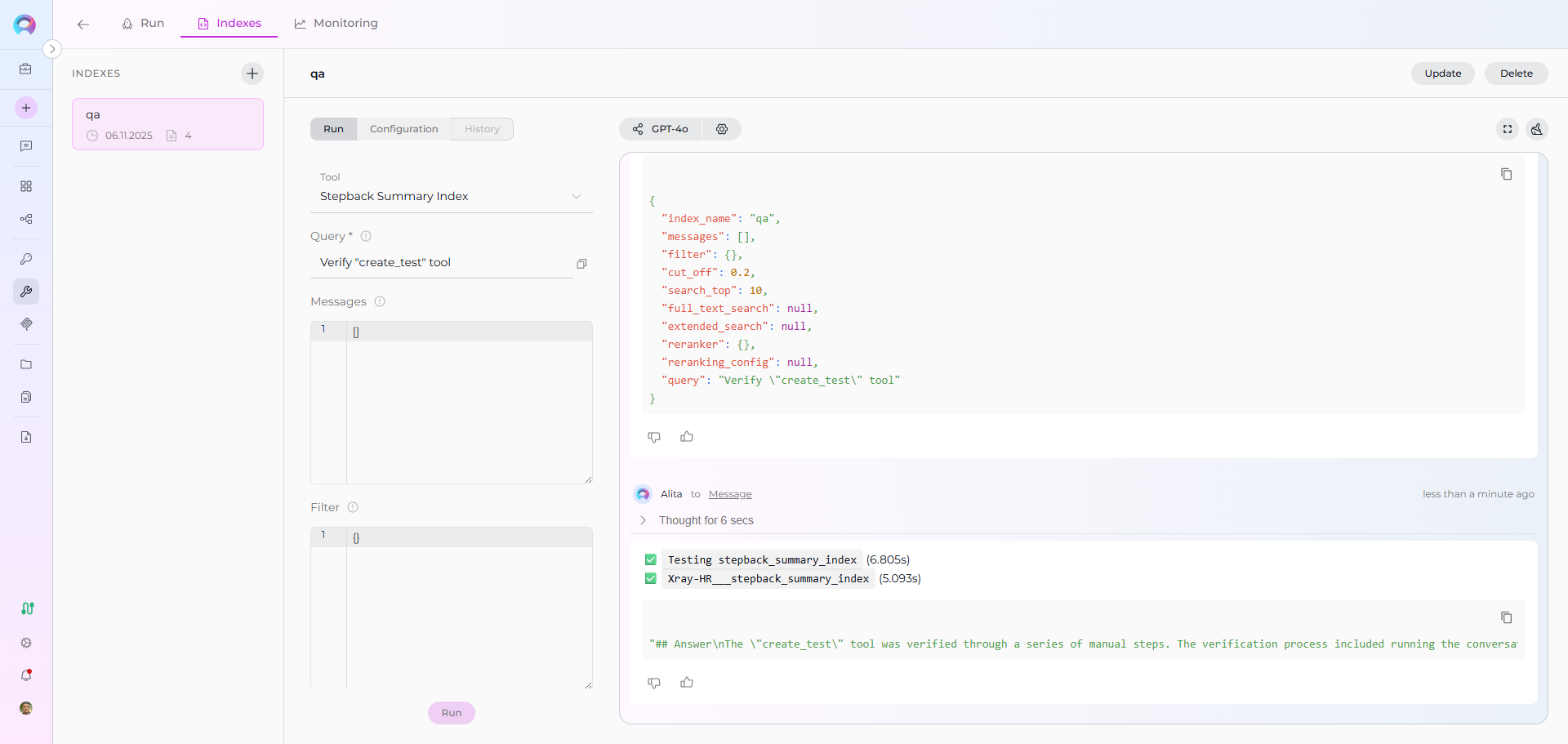Click the back arrow in top bar

[83, 24]
